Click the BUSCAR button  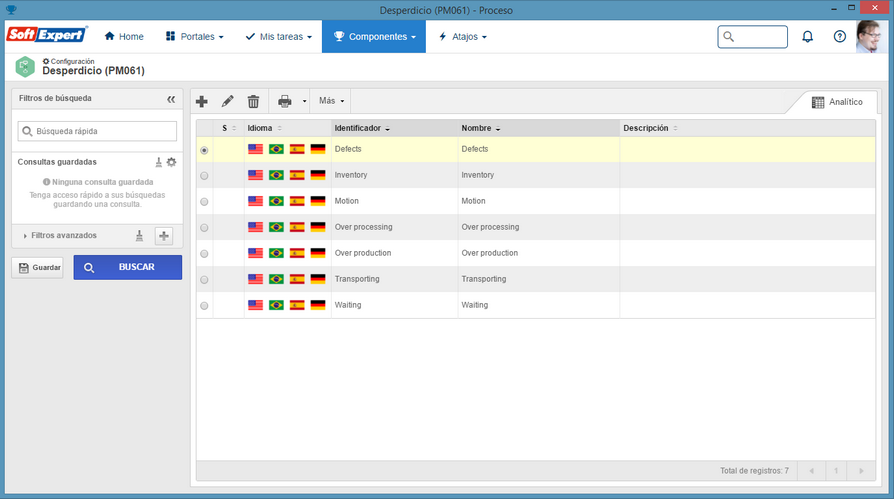(128, 267)
